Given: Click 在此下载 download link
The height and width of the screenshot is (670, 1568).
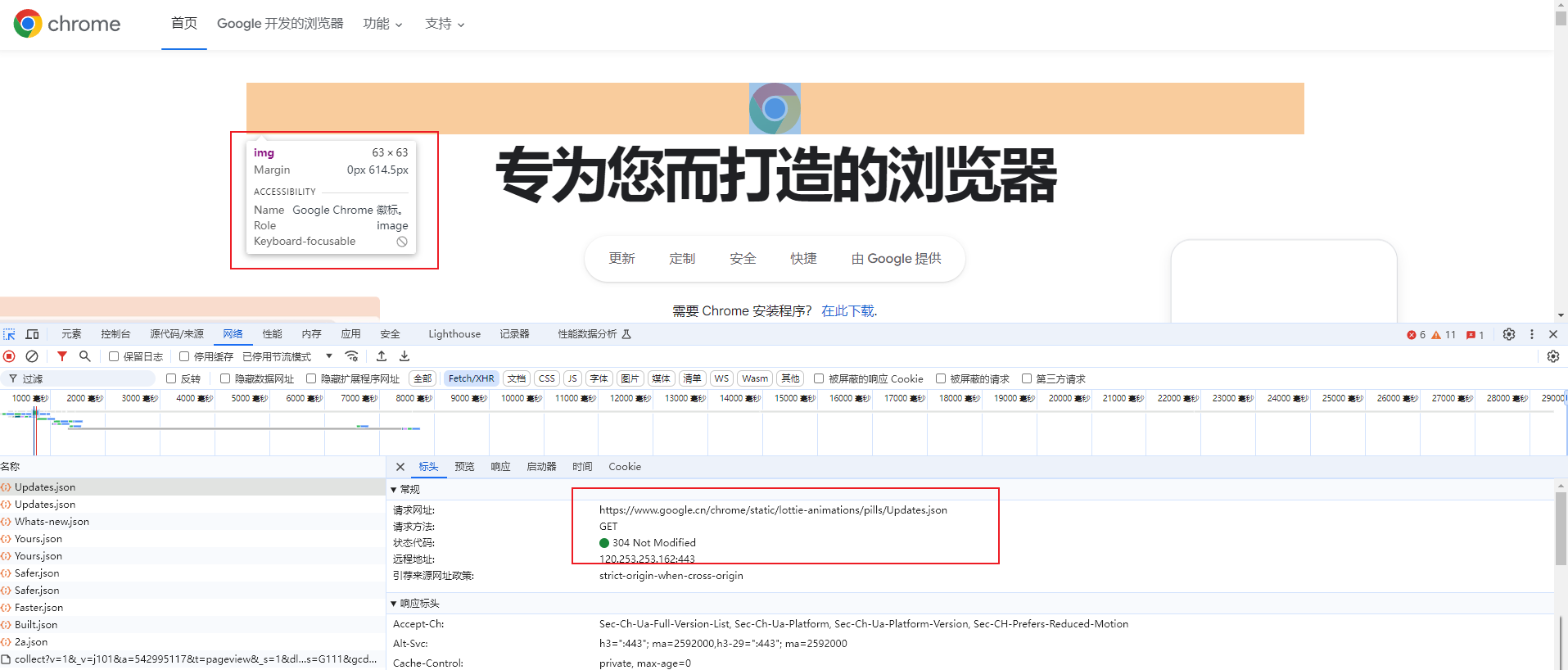Looking at the screenshot, I should 847,311.
